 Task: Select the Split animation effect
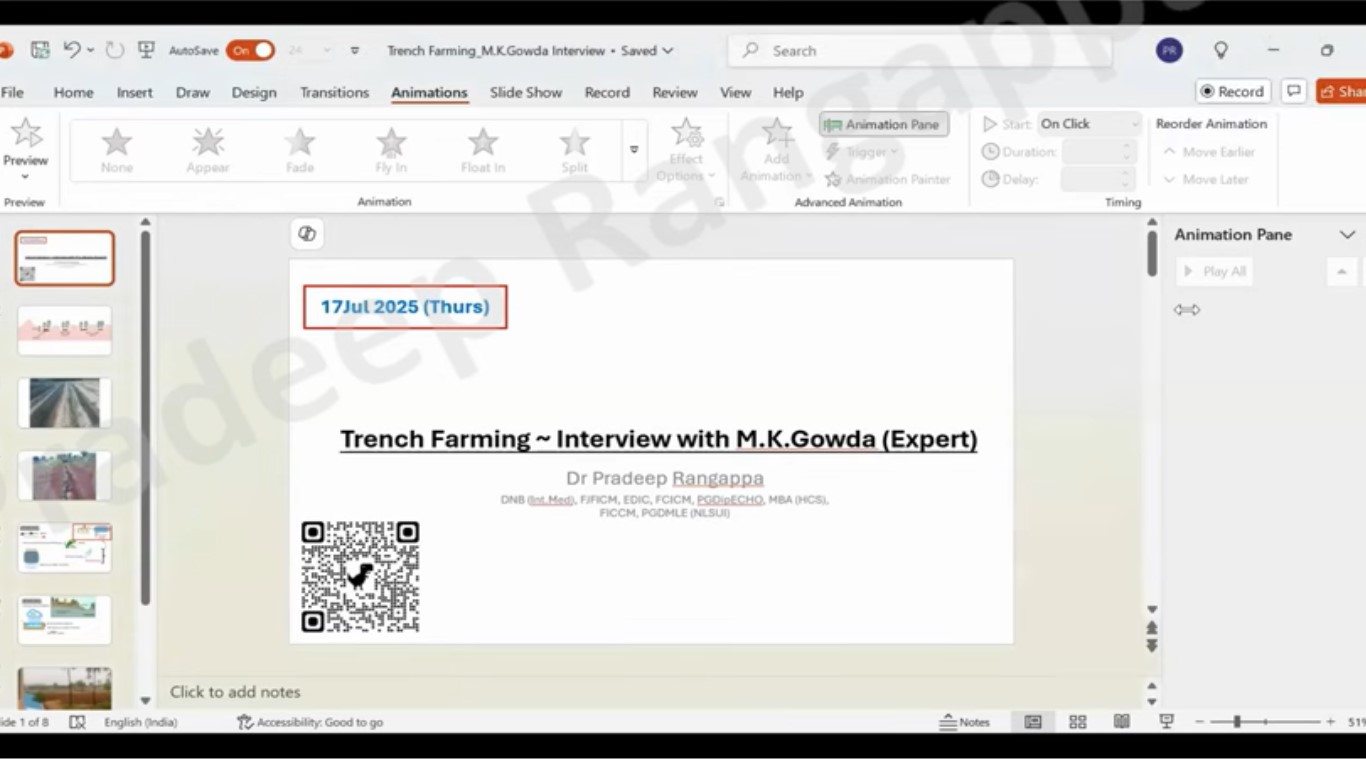[x=574, y=149]
